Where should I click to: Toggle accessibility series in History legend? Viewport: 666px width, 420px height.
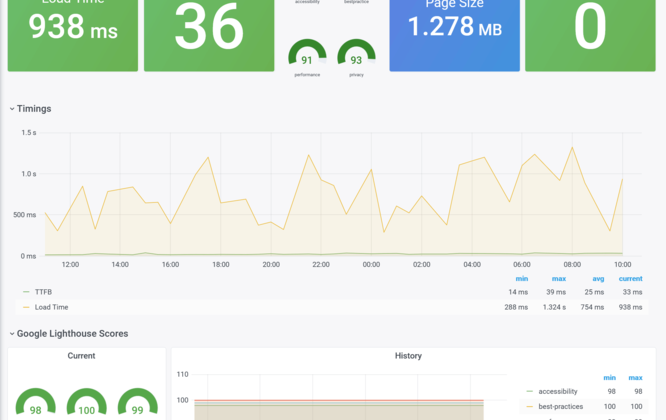tap(557, 391)
